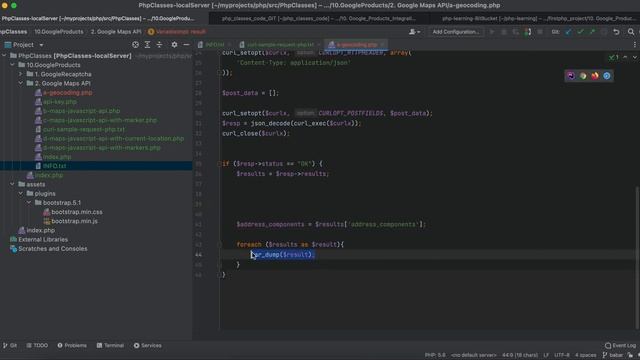Viewport: 640px width, 360px height.
Task: Open preview in Chrome browser
Action: (x=583, y=76)
